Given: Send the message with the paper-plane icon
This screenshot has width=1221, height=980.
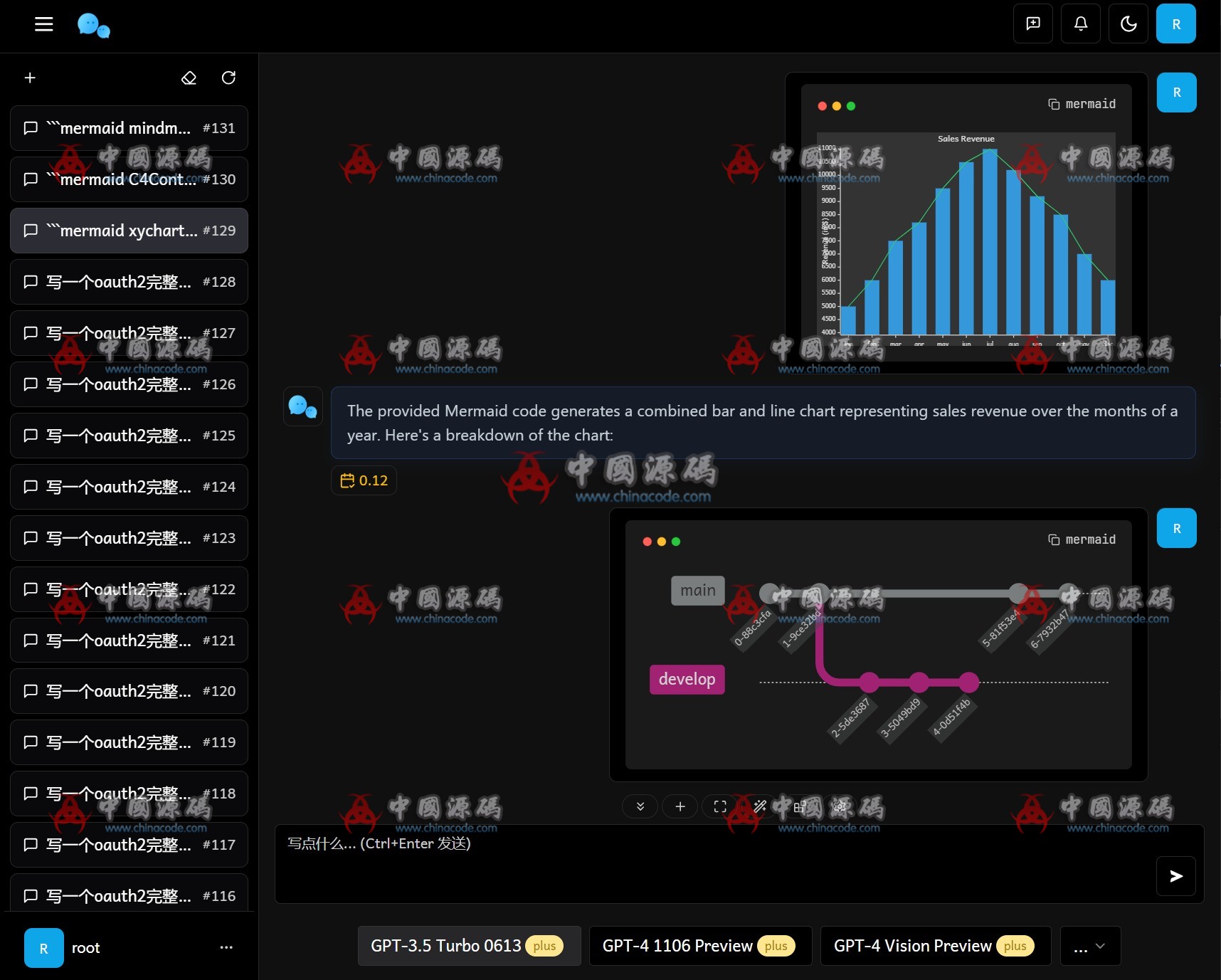Looking at the screenshot, I should click(x=1175, y=876).
